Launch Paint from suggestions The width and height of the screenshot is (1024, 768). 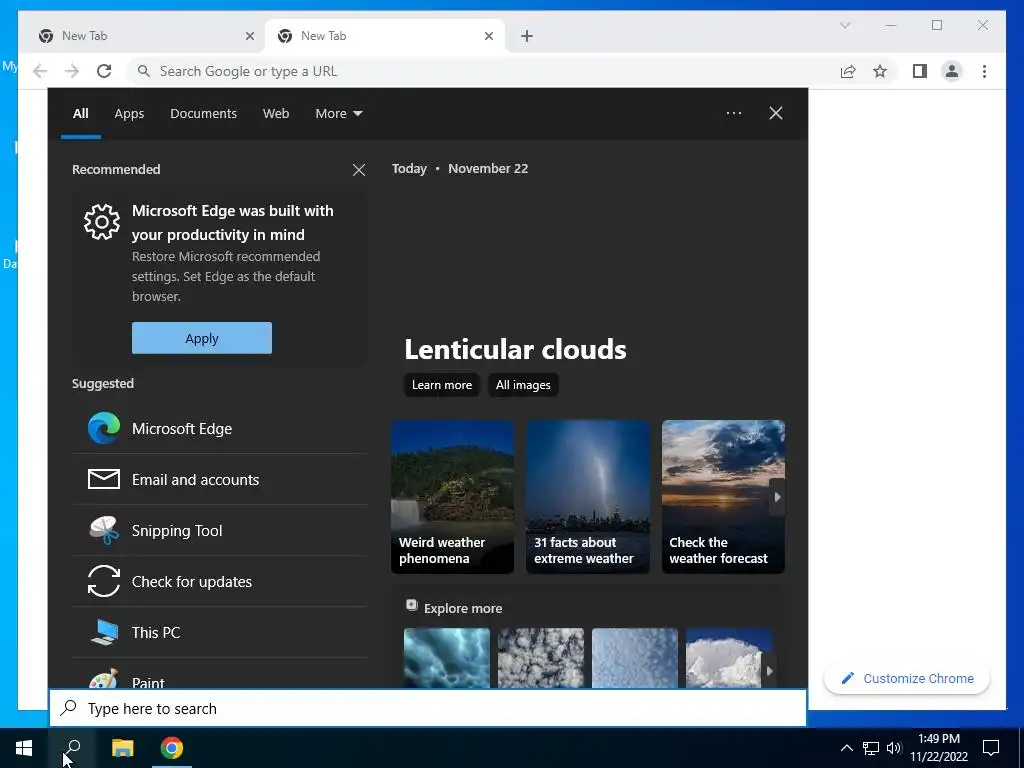point(220,674)
